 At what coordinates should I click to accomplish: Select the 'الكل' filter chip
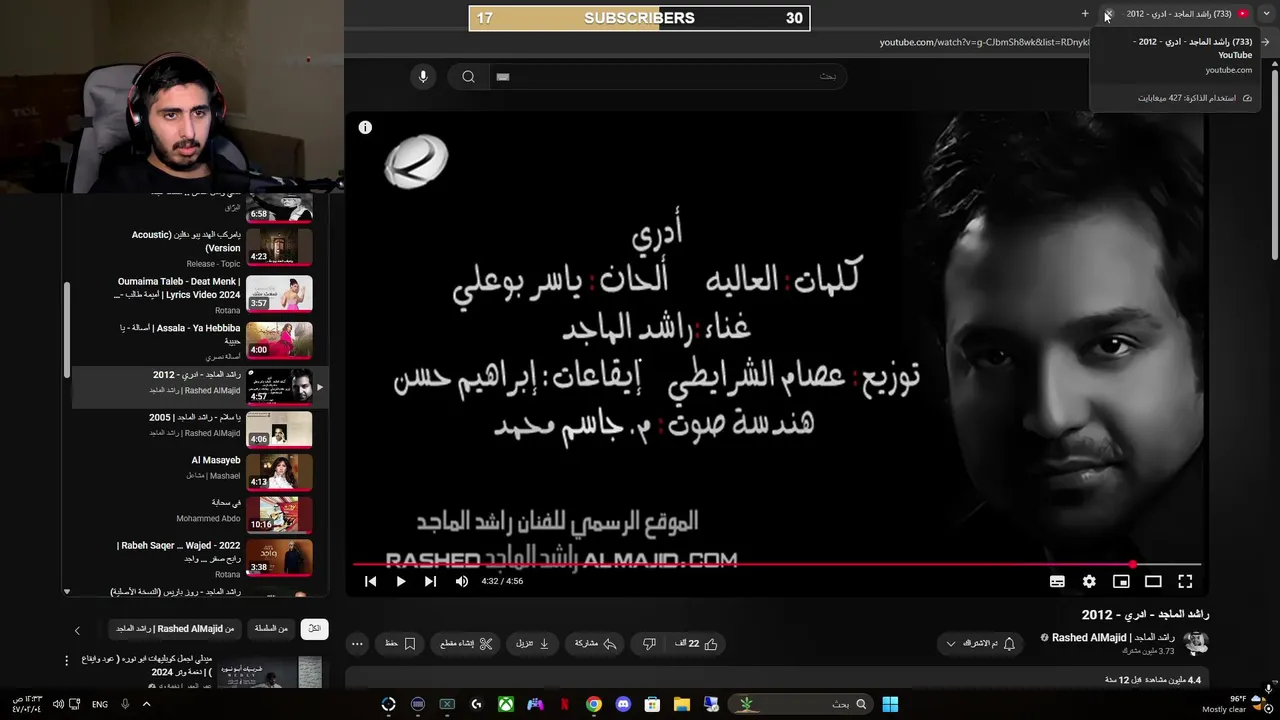click(314, 629)
